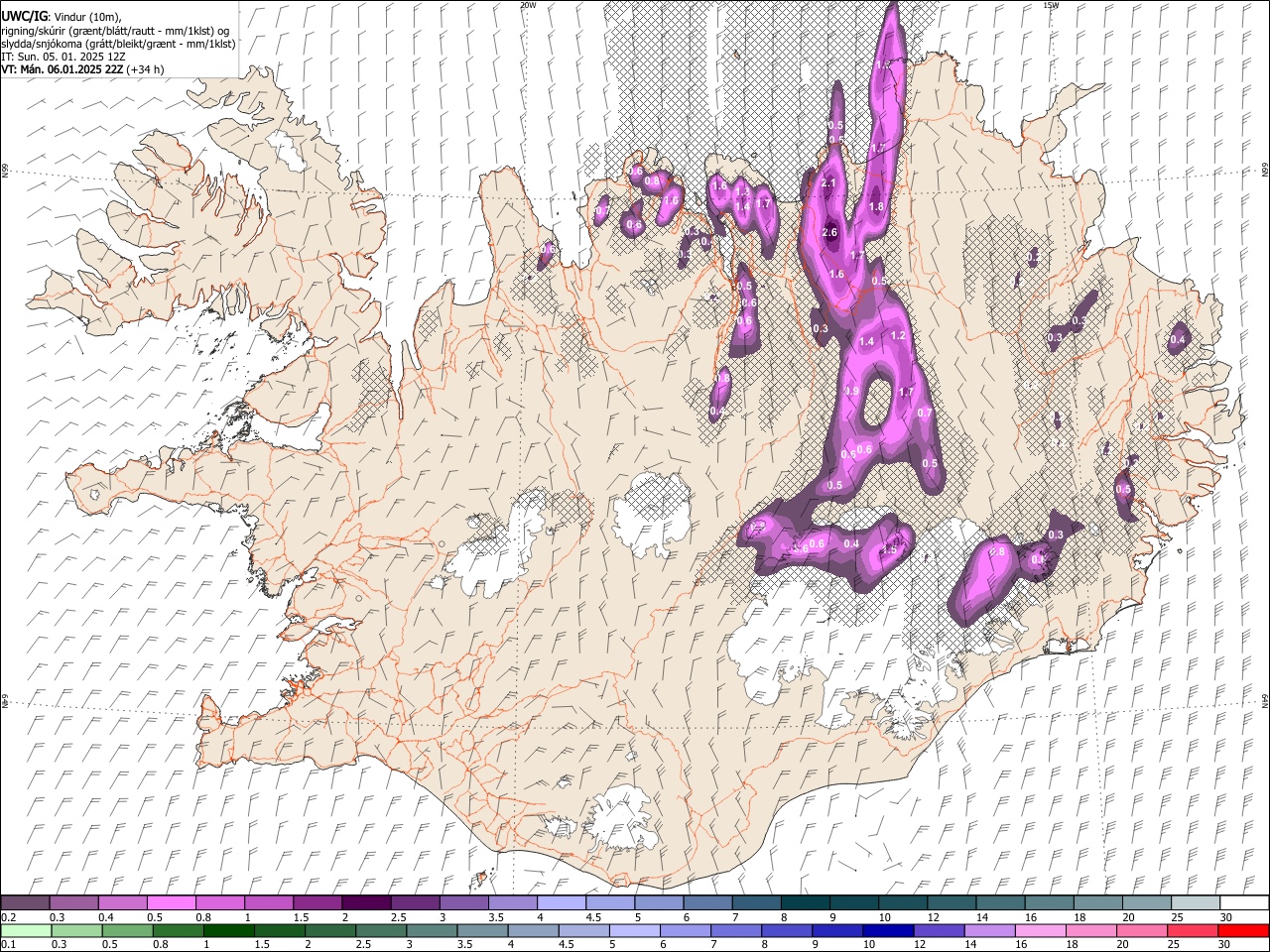
Task: Select the '1.2' precipitation value label
Action: (898, 335)
